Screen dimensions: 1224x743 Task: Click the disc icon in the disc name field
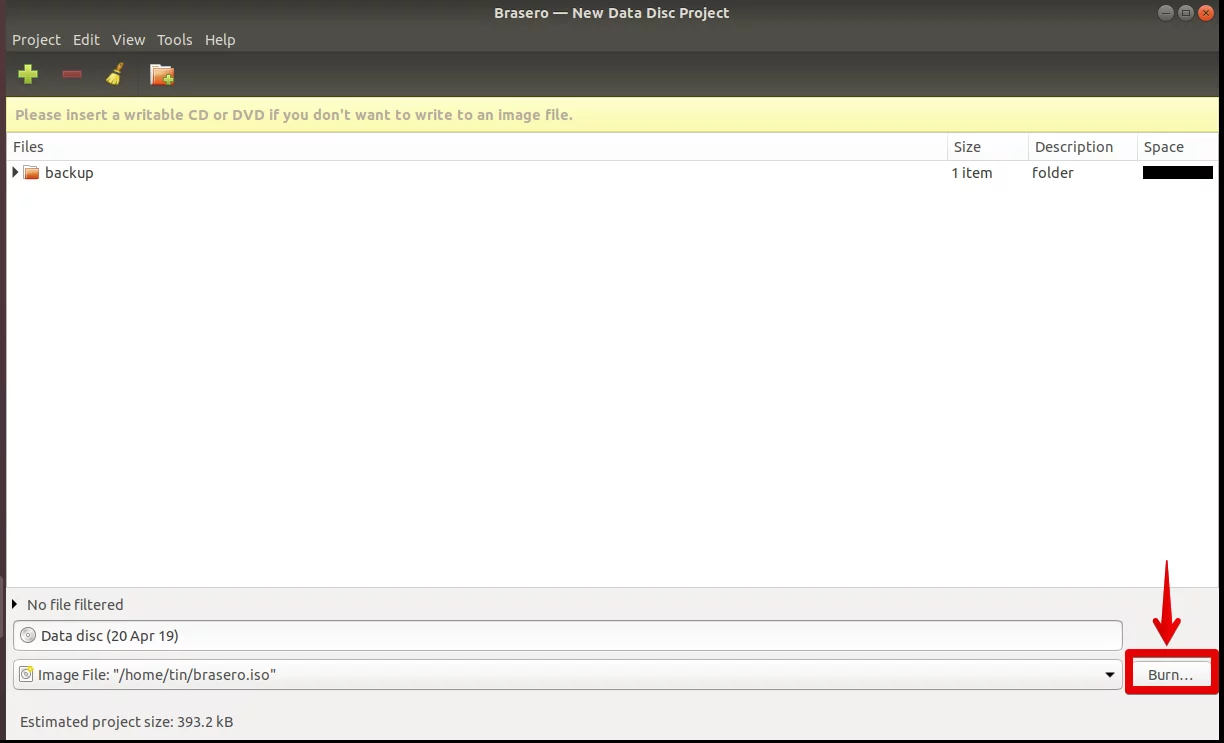(27, 635)
